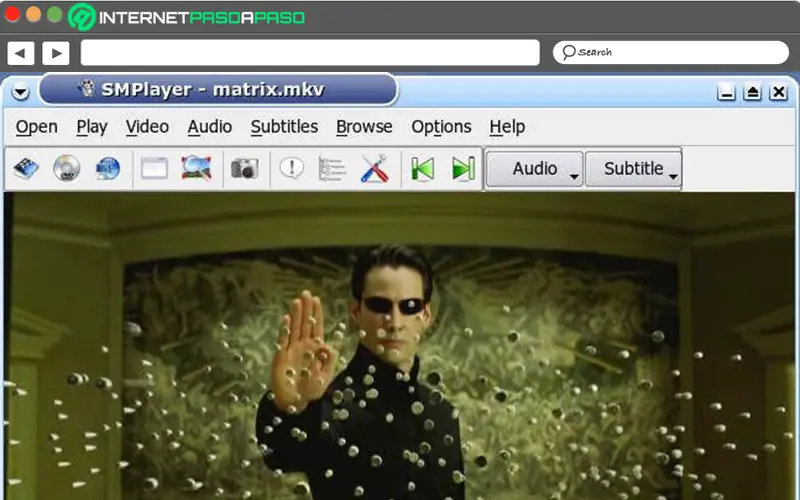
Task: Open the Help menu
Action: [x=507, y=127]
